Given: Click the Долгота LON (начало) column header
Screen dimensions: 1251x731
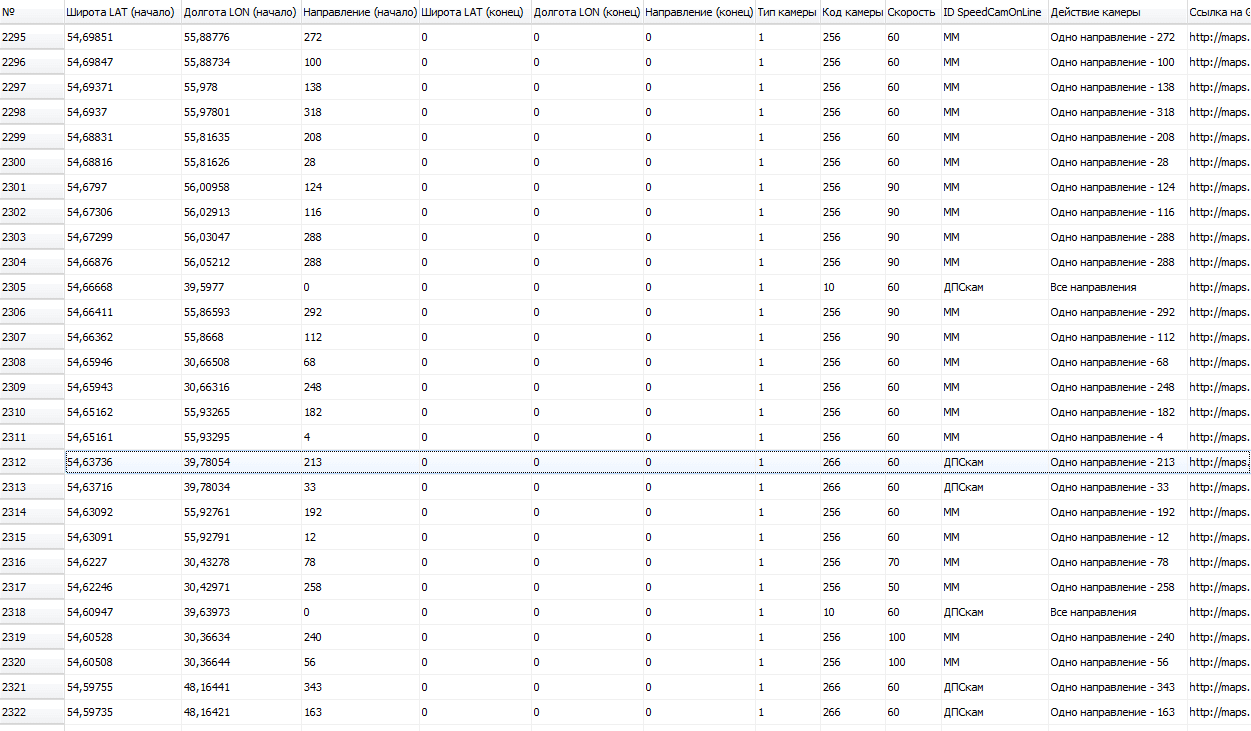Looking at the screenshot, I should point(240,12).
